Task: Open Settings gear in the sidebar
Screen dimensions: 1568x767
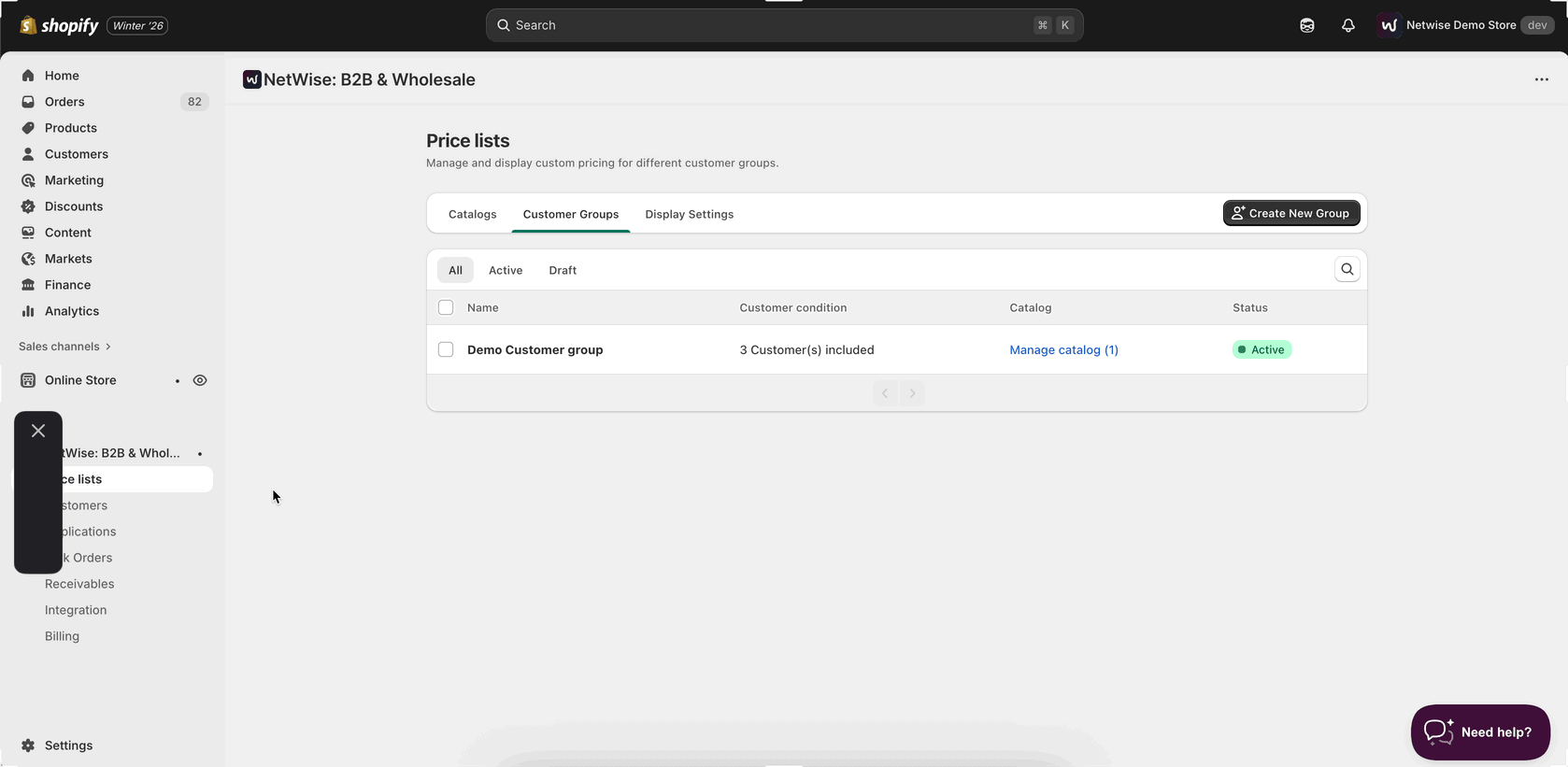Action: [28, 746]
